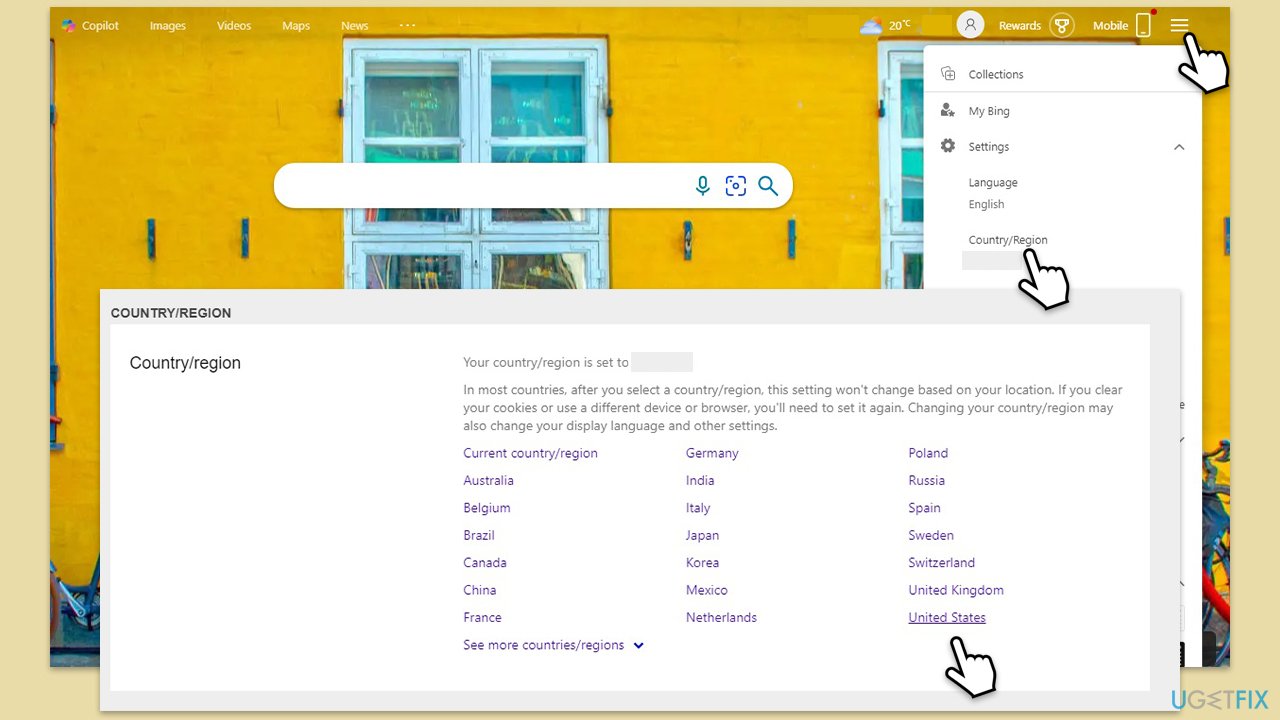The width and height of the screenshot is (1280, 720).
Task: Collapse the Settings section chevron
Action: pyautogui.click(x=1179, y=147)
